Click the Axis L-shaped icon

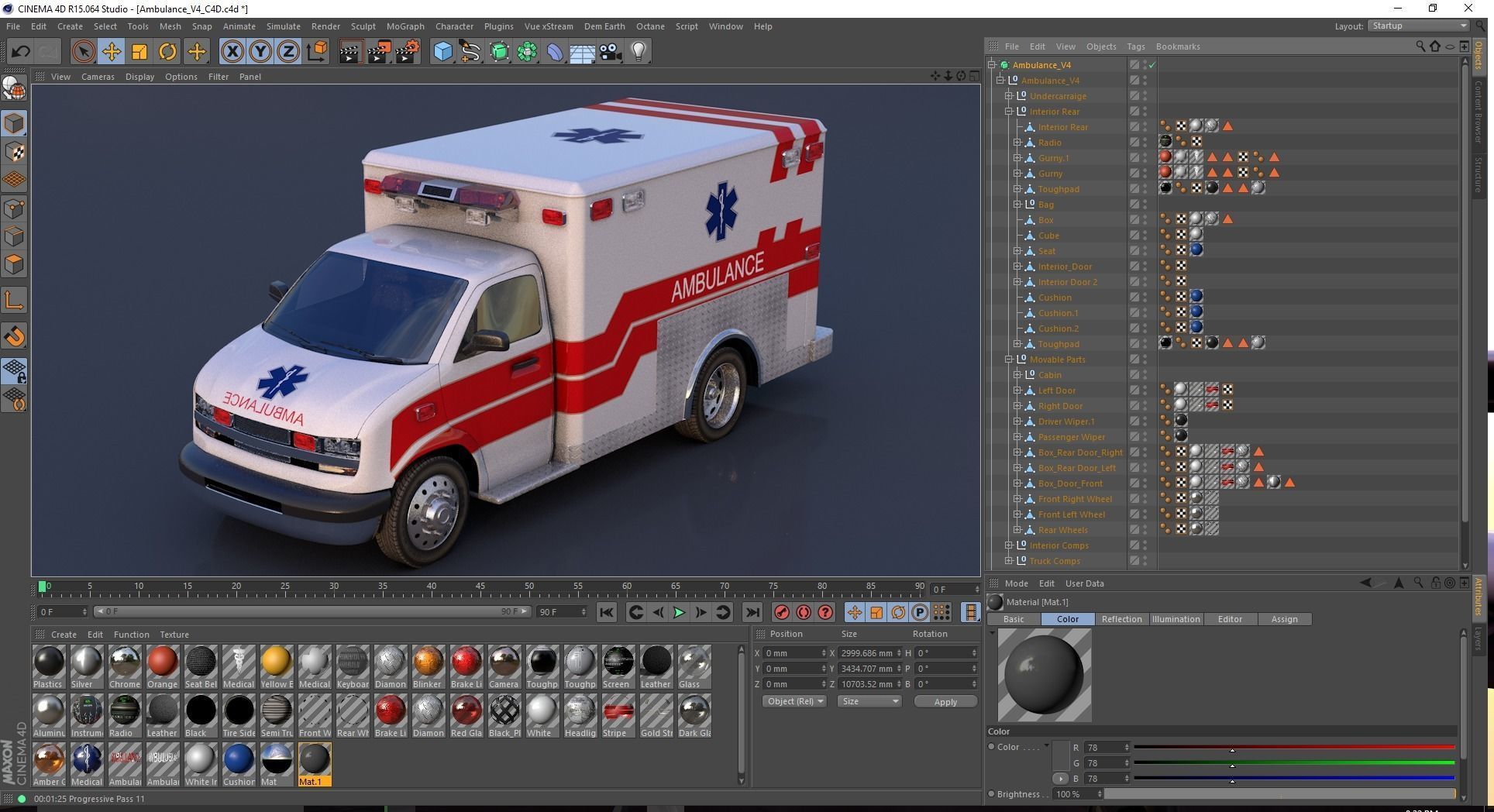(14, 301)
